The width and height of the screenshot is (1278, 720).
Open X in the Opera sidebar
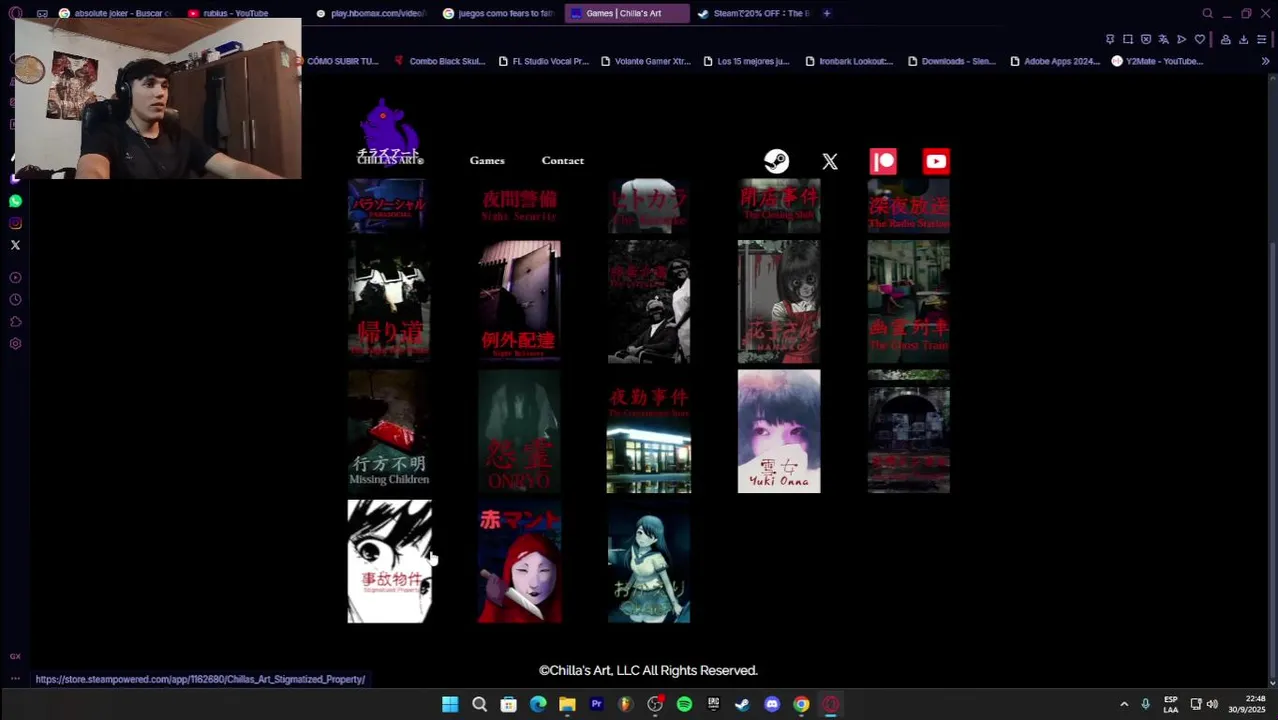tap(15, 245)
